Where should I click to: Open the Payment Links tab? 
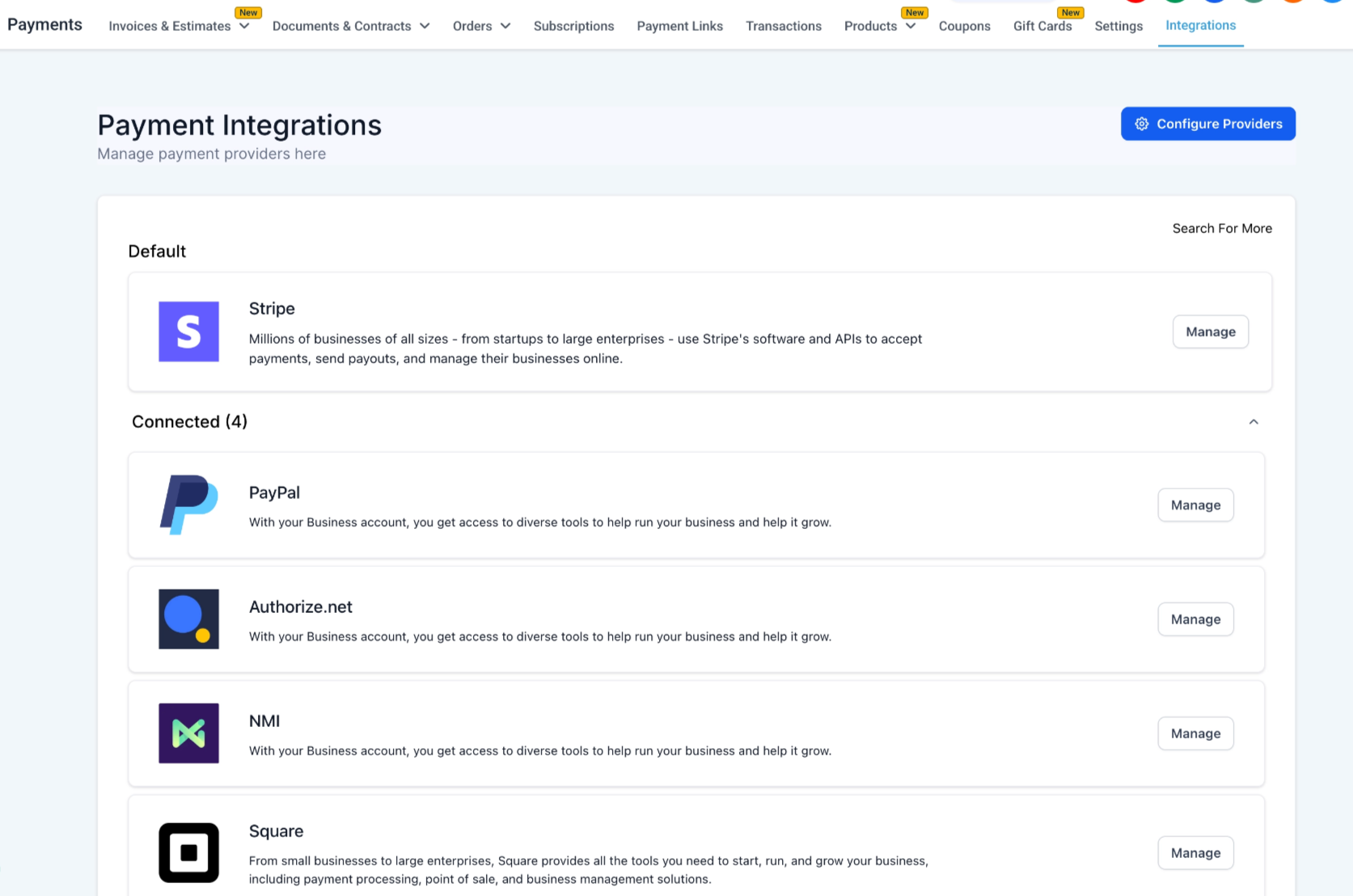click(680, 26)
